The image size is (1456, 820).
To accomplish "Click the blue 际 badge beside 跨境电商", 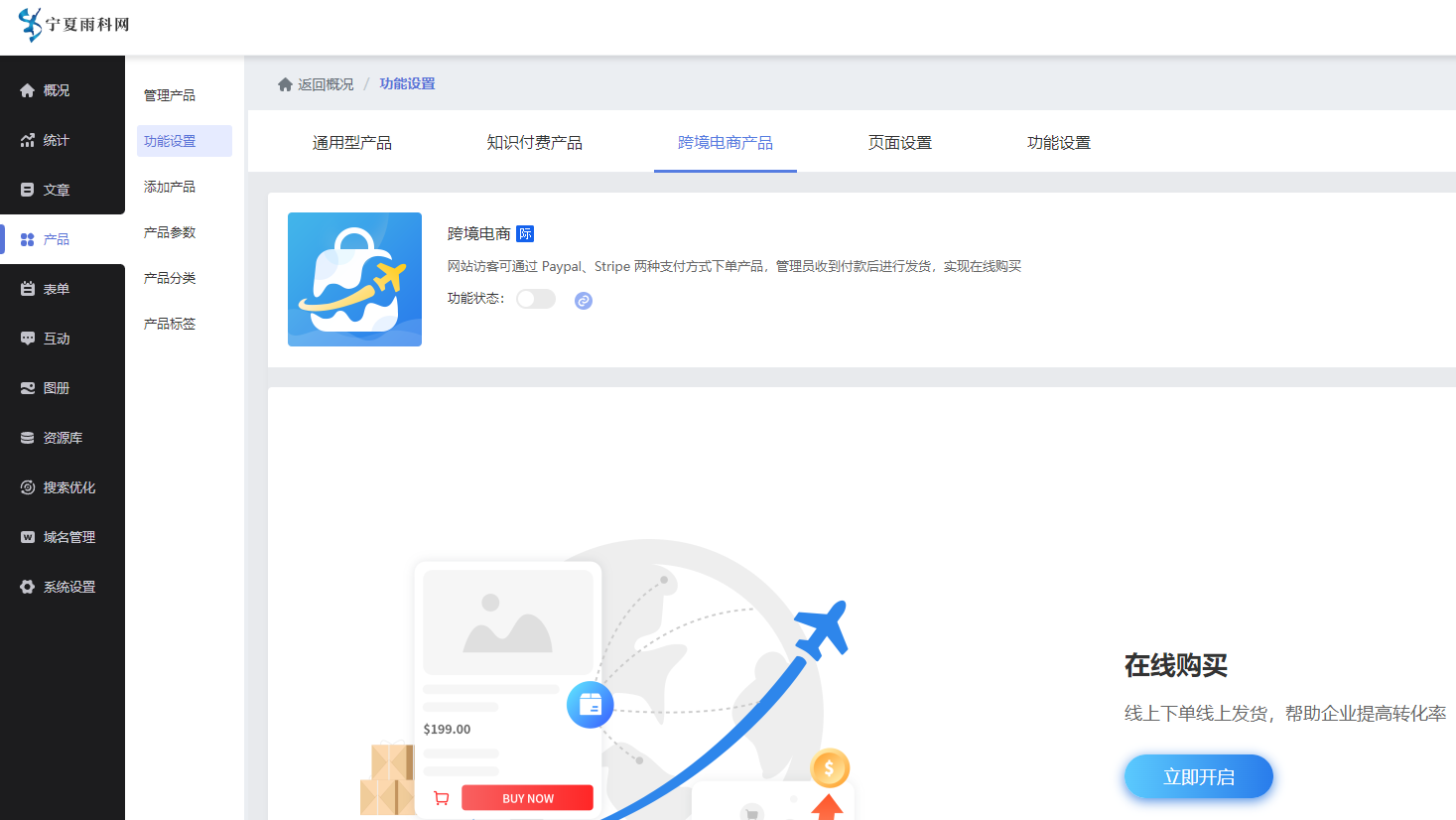I will tap(525, 234).
